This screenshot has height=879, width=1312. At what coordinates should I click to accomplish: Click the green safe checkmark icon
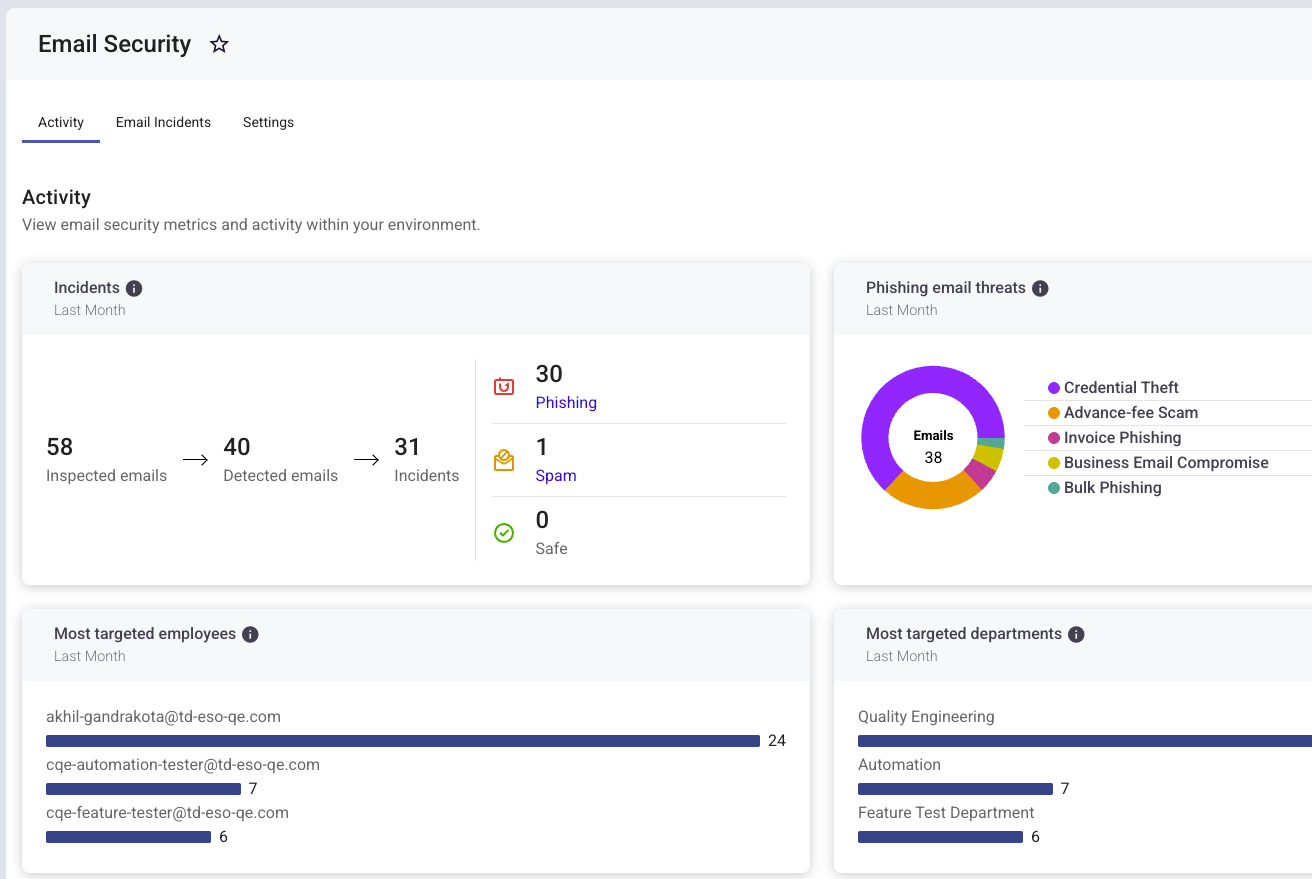pos(504,533)
